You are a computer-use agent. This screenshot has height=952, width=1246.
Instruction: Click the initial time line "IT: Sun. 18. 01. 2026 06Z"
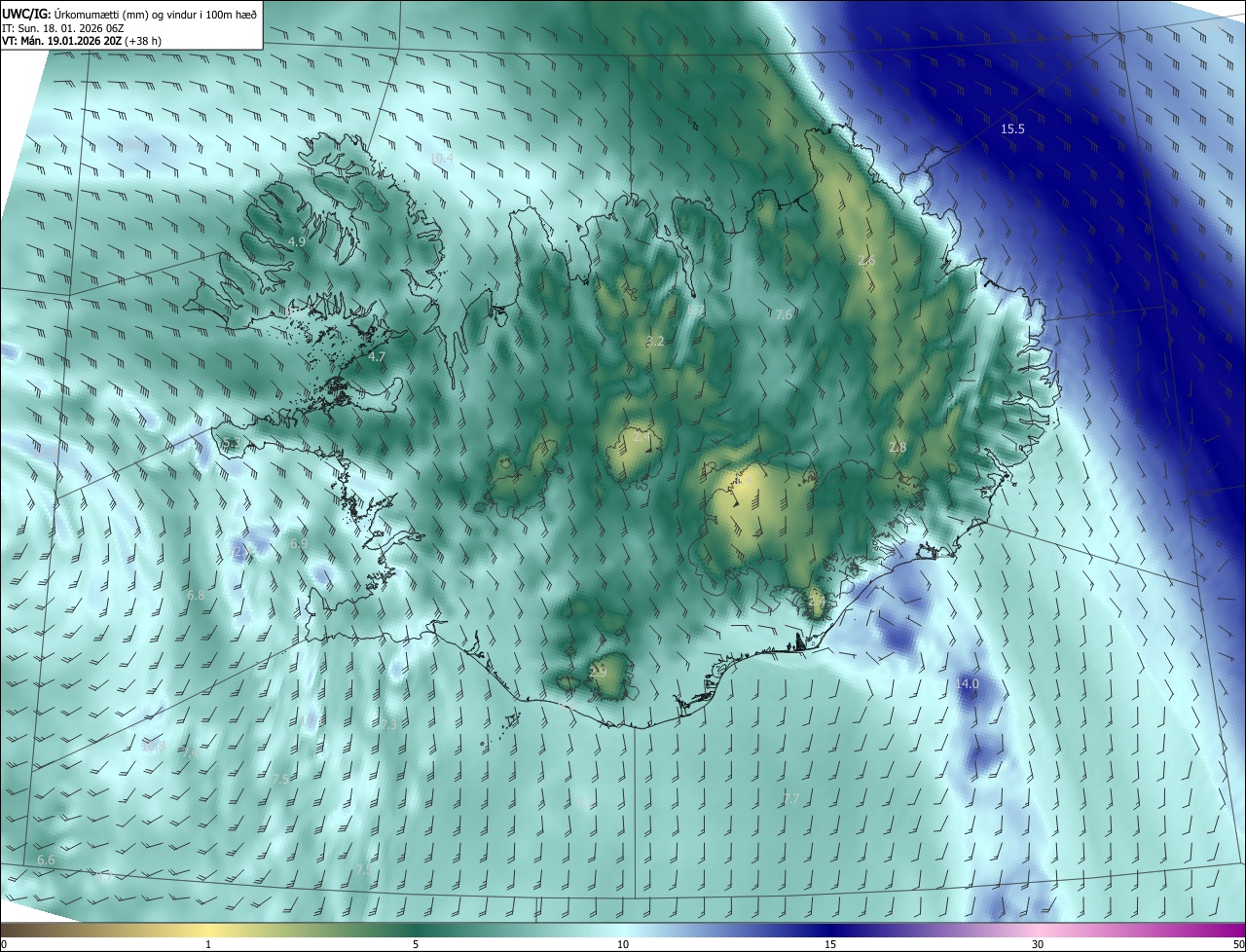[x=62, y=28]
